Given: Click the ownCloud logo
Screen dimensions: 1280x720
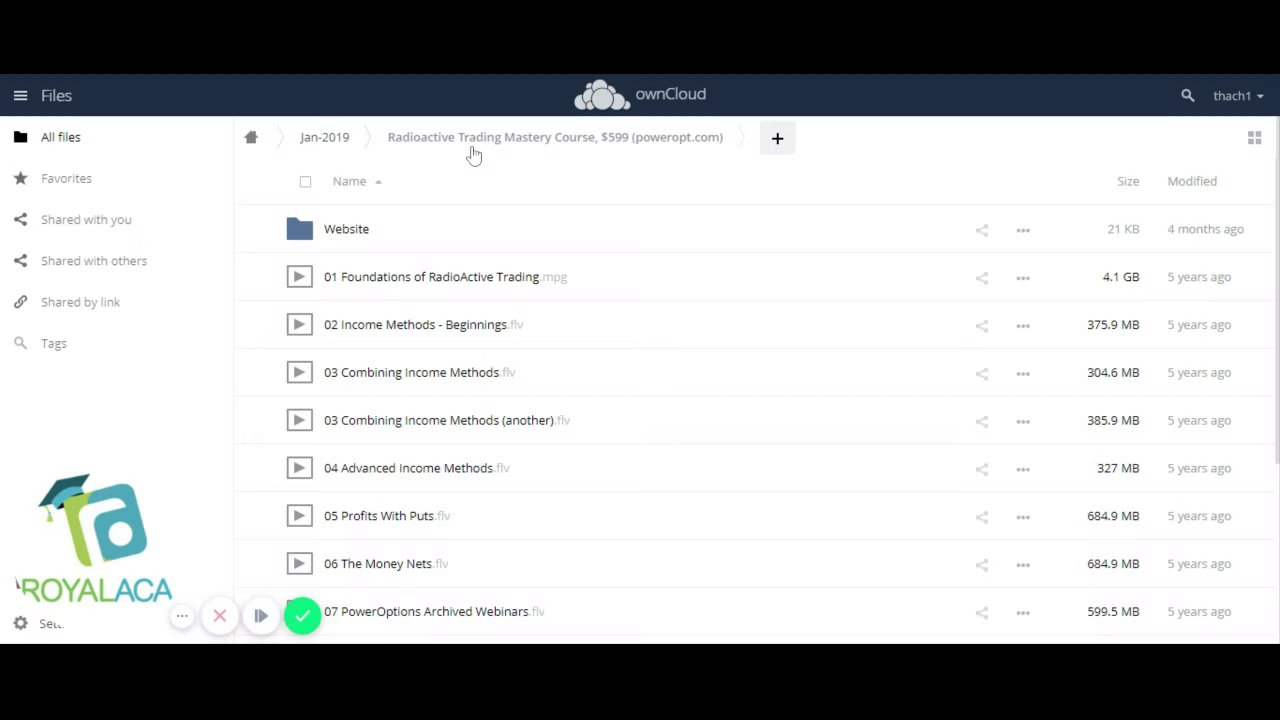Looking at the screenshot, I should click(640, 95).
